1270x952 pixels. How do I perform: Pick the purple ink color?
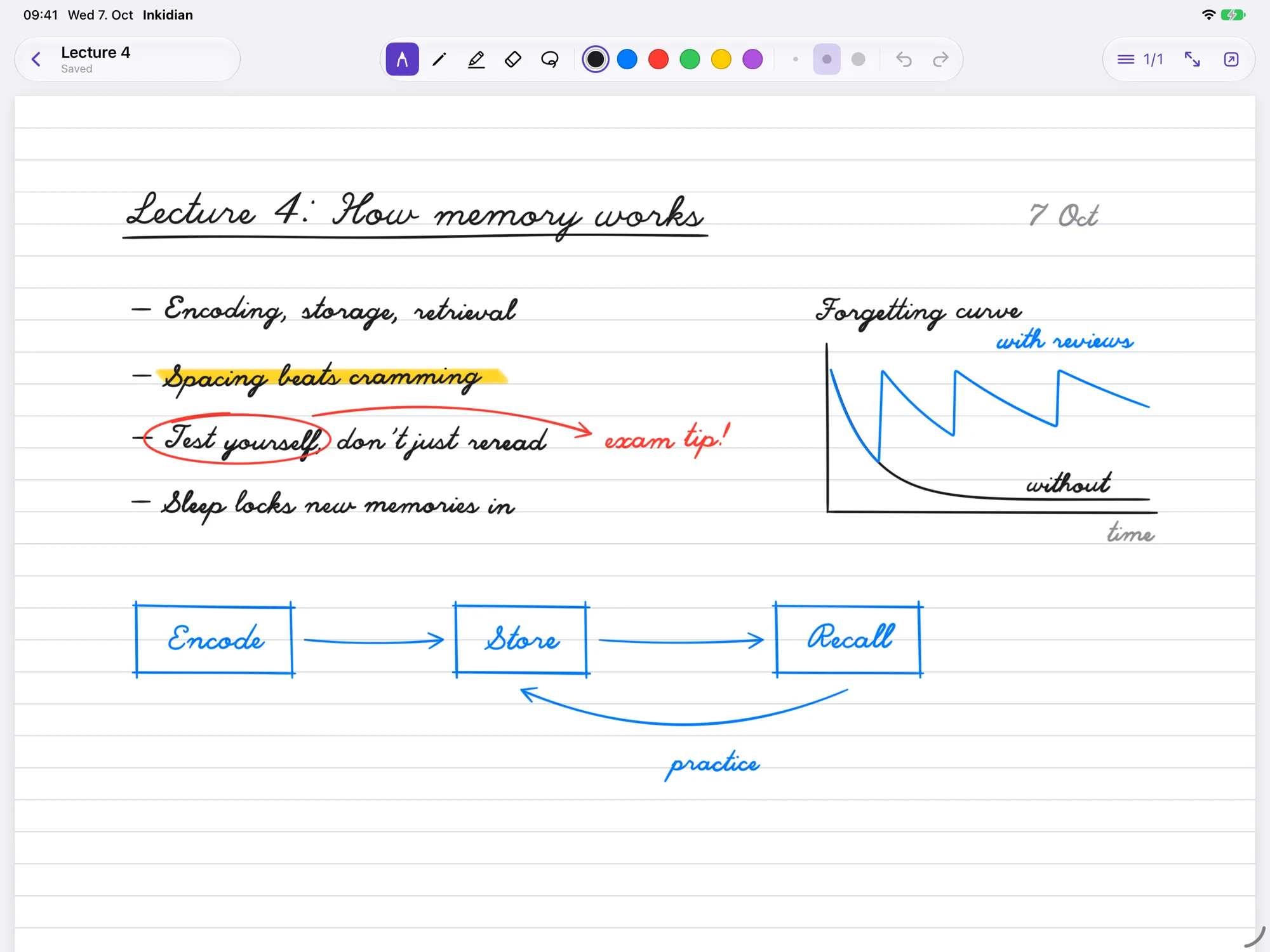pyautogui.click(x=752, y=59)
